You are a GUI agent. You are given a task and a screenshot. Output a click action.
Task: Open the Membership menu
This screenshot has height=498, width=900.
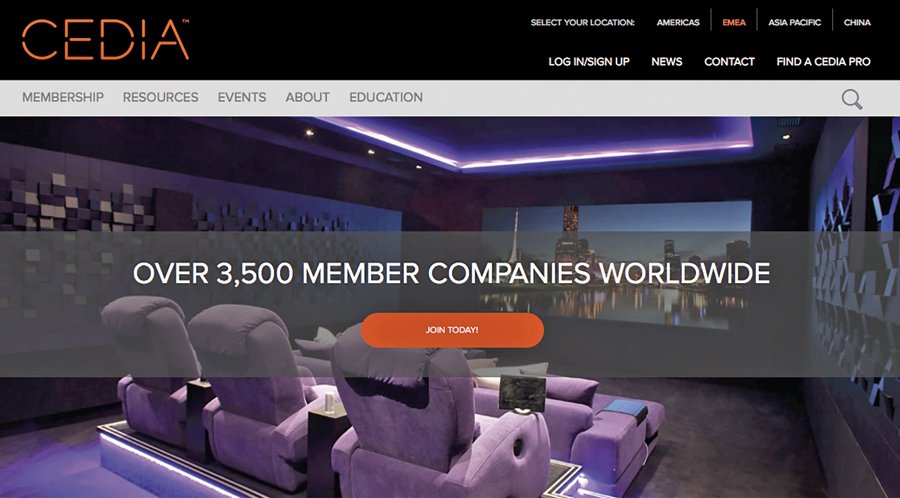pos(63,98)
